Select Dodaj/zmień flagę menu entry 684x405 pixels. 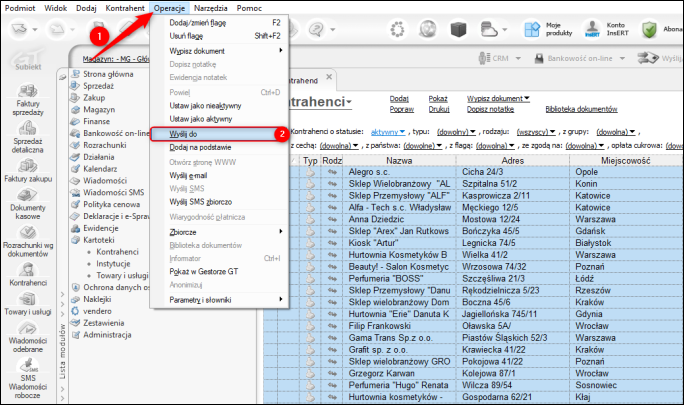point(219,23)
